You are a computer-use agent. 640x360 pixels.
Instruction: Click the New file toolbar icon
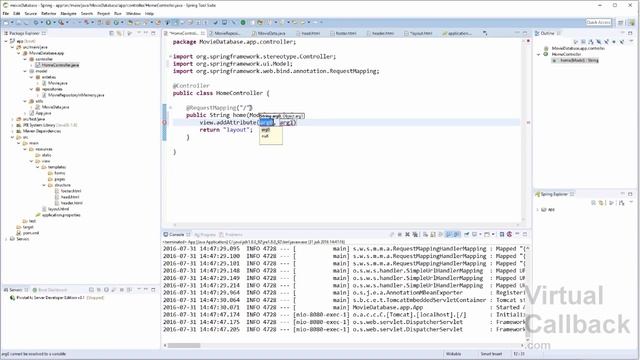point(5,22)
